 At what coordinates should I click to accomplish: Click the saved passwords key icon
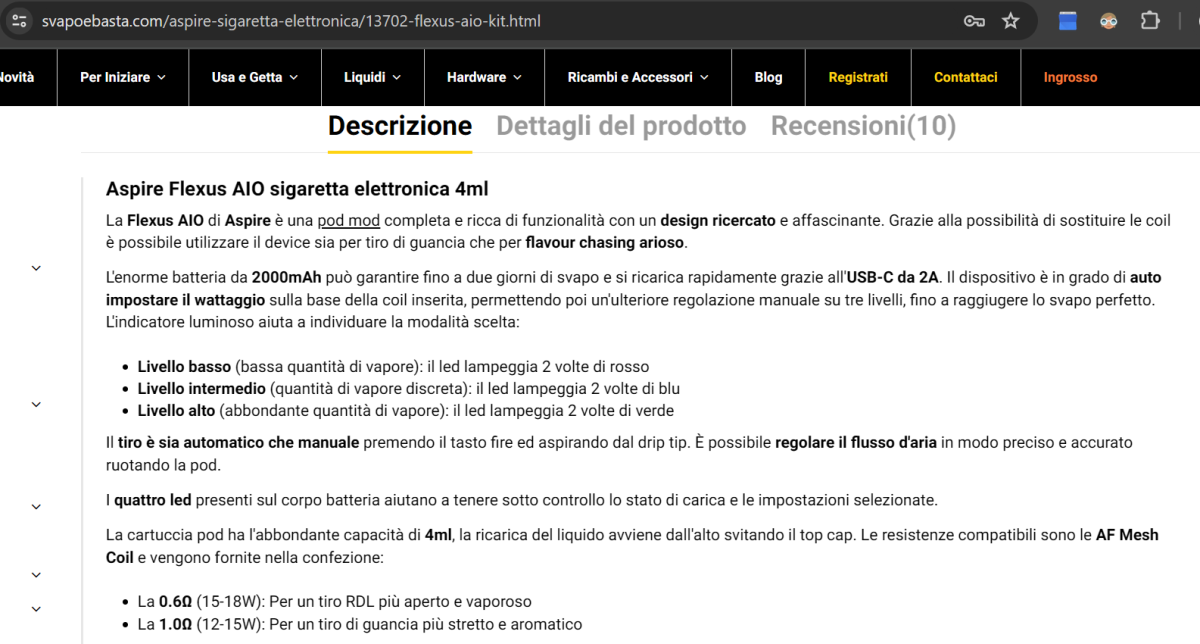click(974, 20)
